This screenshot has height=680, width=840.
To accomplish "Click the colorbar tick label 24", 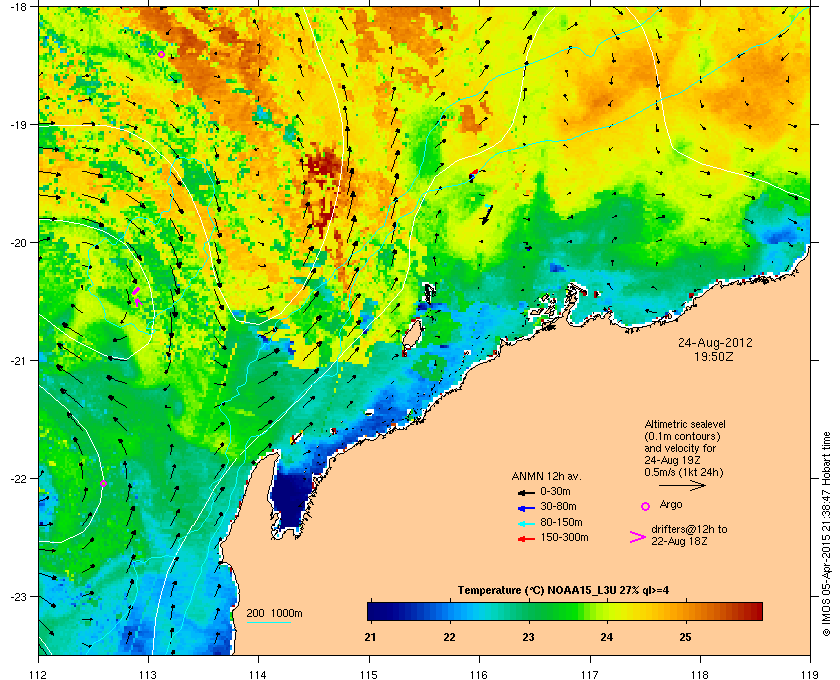I will 606,637.
